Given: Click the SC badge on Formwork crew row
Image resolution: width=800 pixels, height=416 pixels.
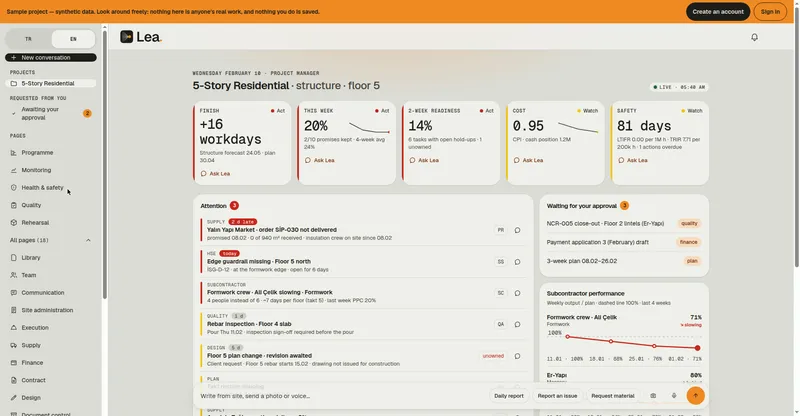Looking at the screenshot, I should 501,293.
